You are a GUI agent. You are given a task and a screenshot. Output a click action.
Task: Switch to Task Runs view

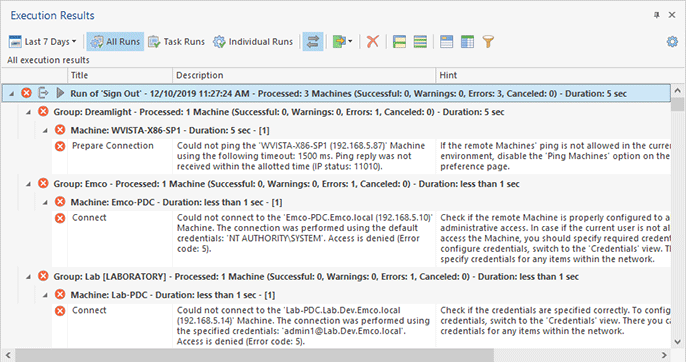point(176,42)
